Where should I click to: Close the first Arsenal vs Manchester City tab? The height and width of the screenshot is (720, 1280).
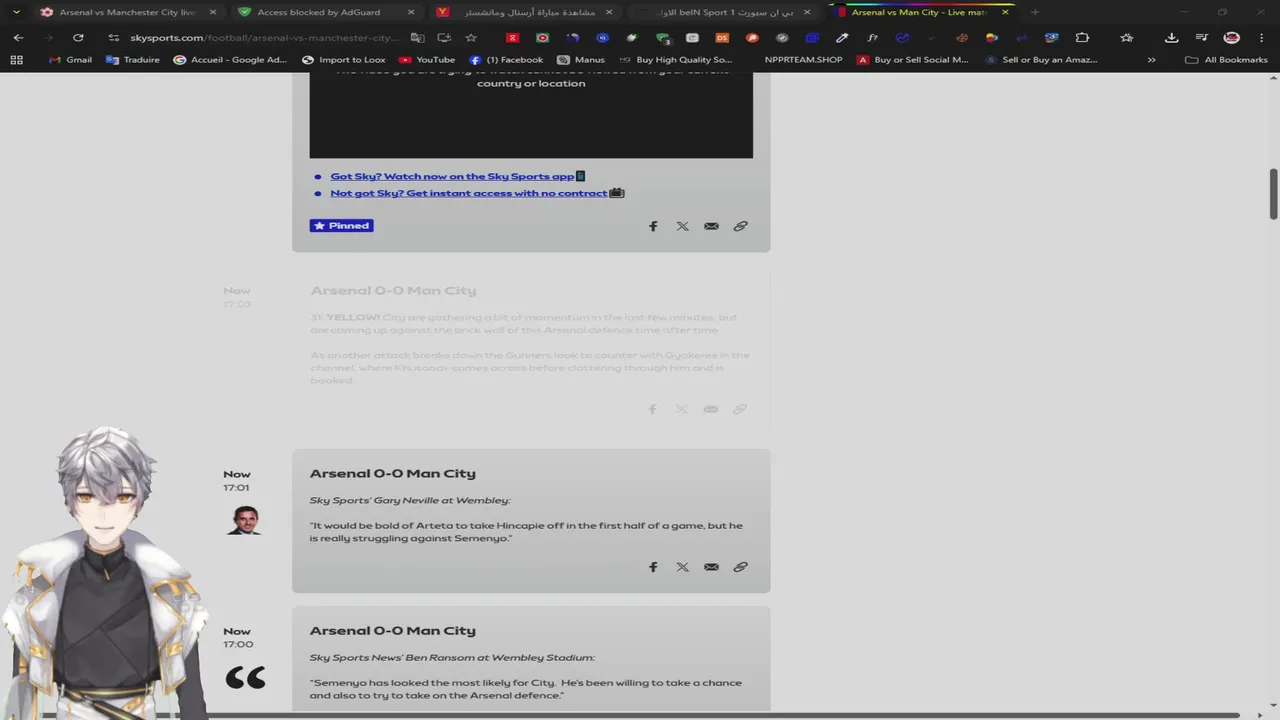[x=213, y=12]
